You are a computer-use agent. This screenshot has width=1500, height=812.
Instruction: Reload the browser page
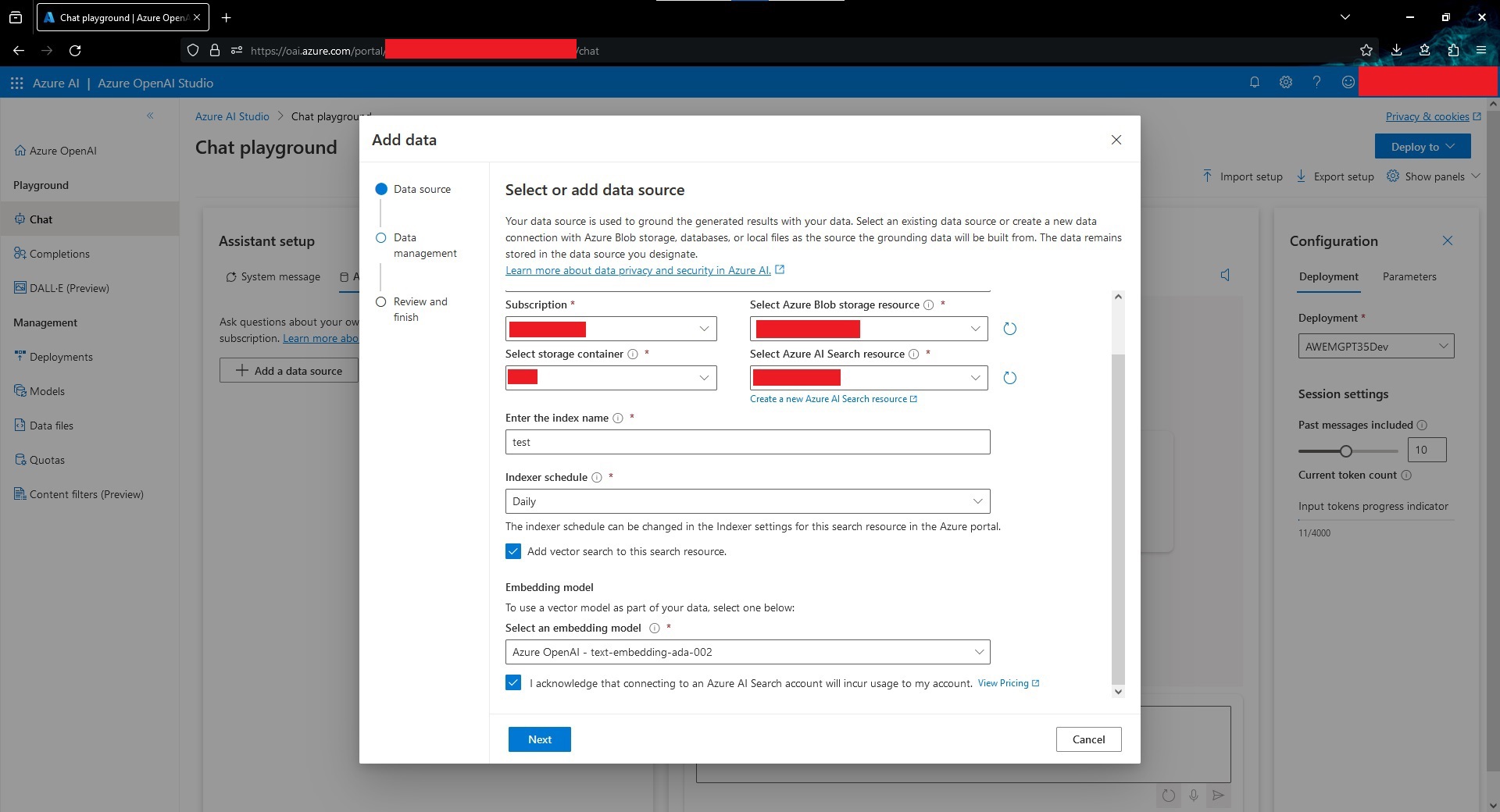coord(75,50)
